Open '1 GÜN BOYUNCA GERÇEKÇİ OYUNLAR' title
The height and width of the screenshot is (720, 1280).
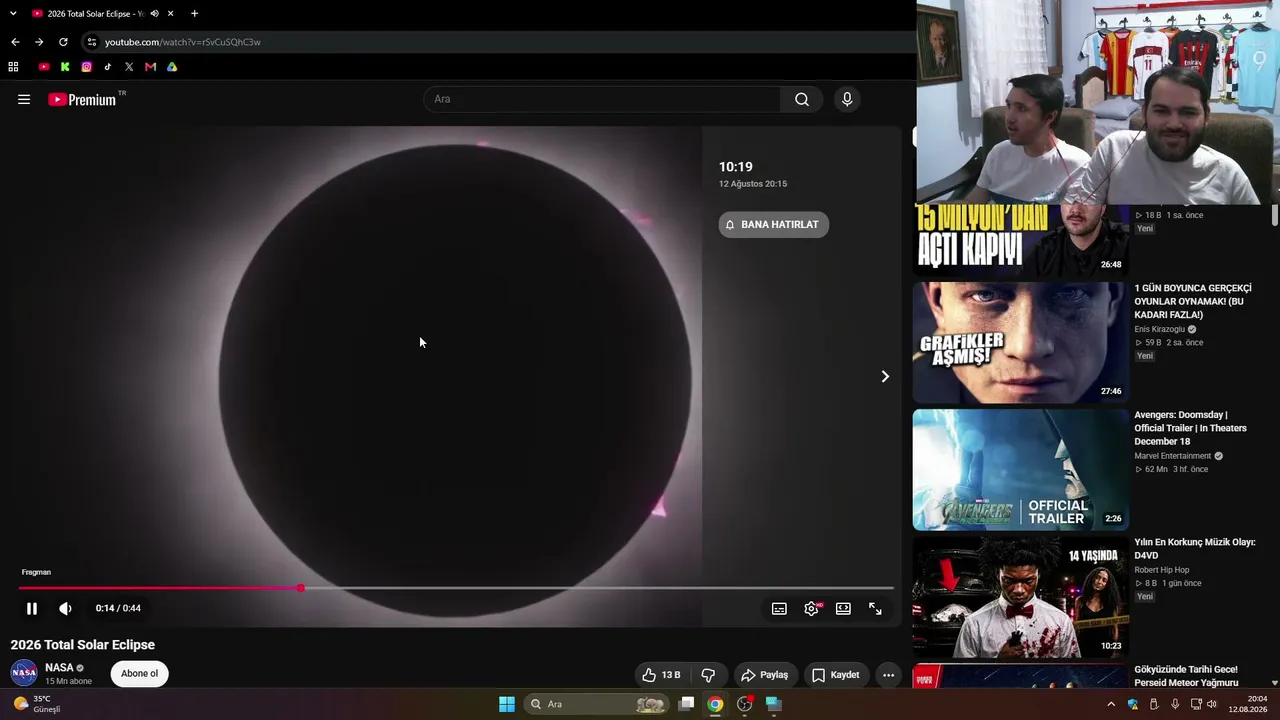[x=1193, y=301]
